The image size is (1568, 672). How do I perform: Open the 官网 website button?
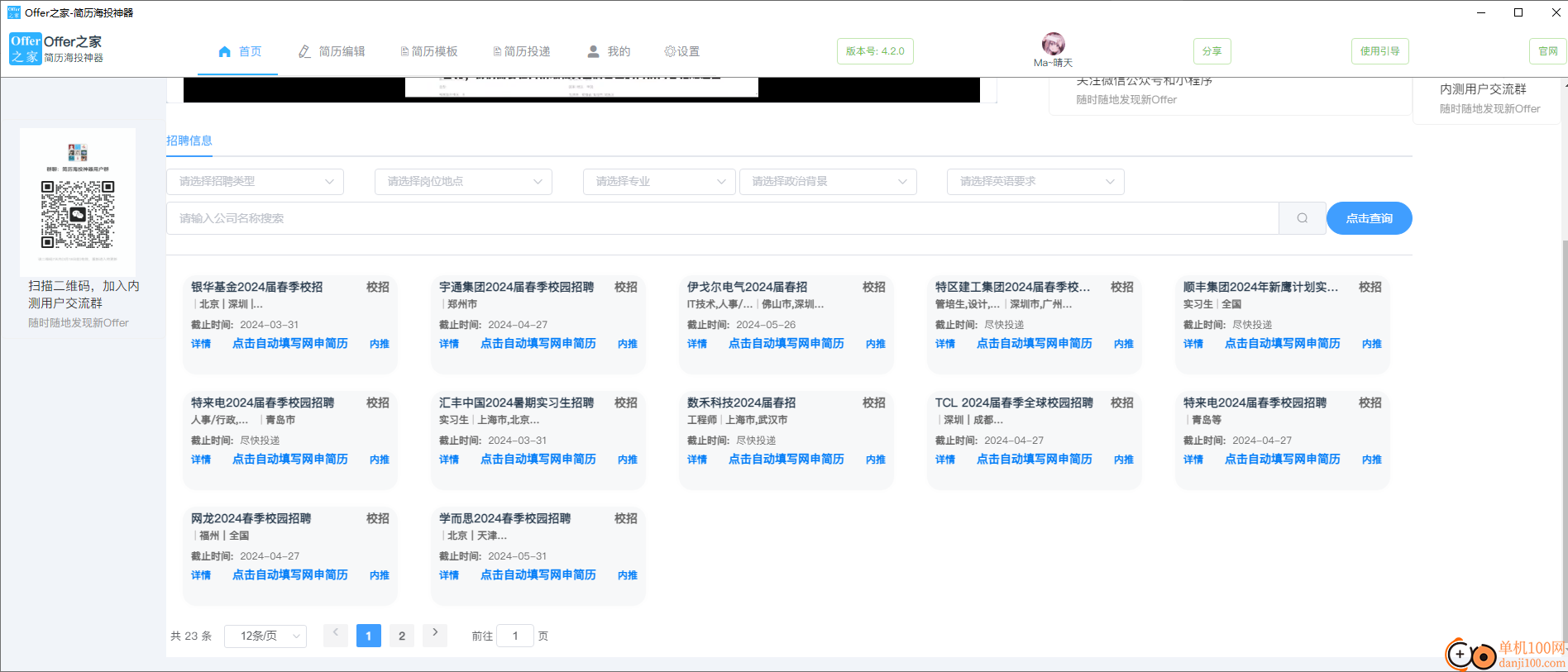pyautogui.click(x=1548, y=51)
